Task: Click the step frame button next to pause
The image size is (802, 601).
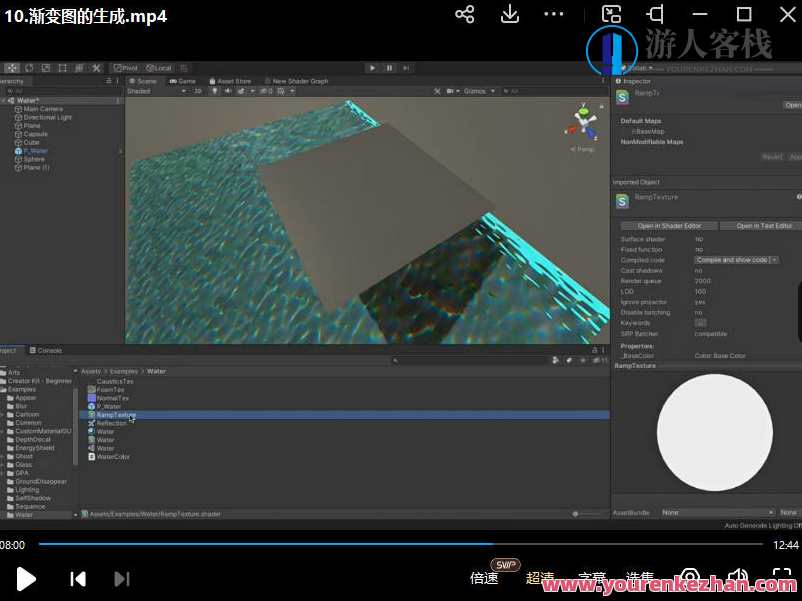Action: pos(405,68)
